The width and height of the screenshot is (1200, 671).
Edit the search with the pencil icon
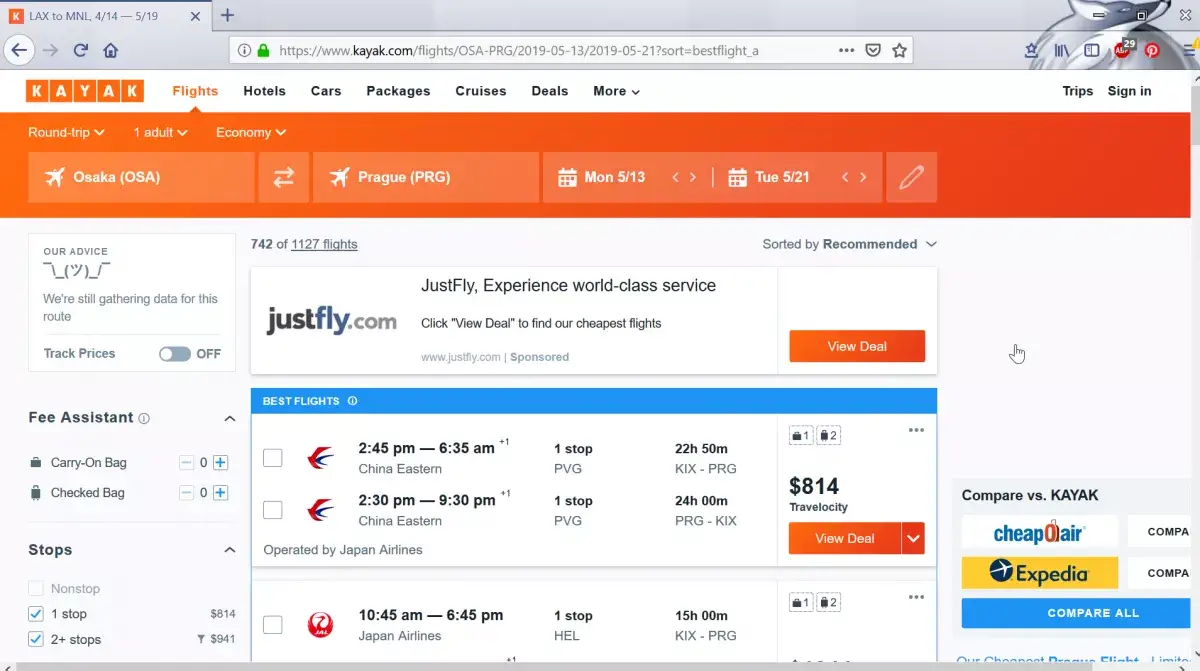click(x=911, y=177)
